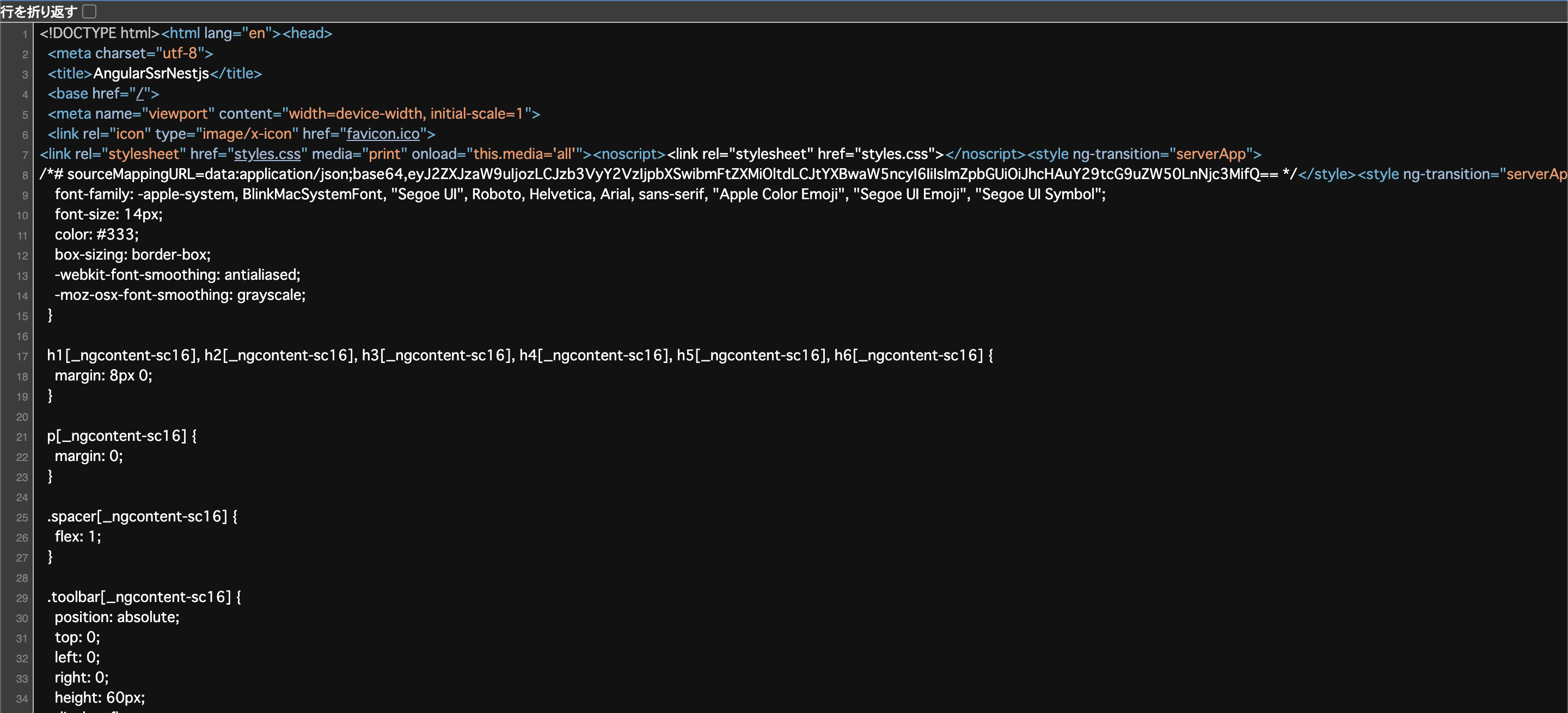The height and width of the screenshot is (713, 1568).
Task: Click line number 17 in gutter
Action: [x=22, y=356]
